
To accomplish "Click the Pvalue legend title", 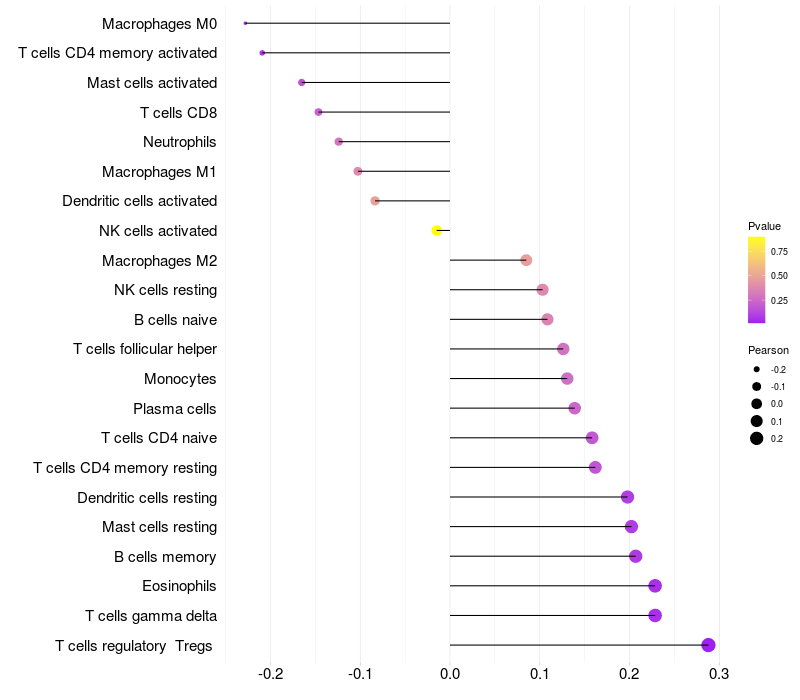I will (x=764, y=226).
